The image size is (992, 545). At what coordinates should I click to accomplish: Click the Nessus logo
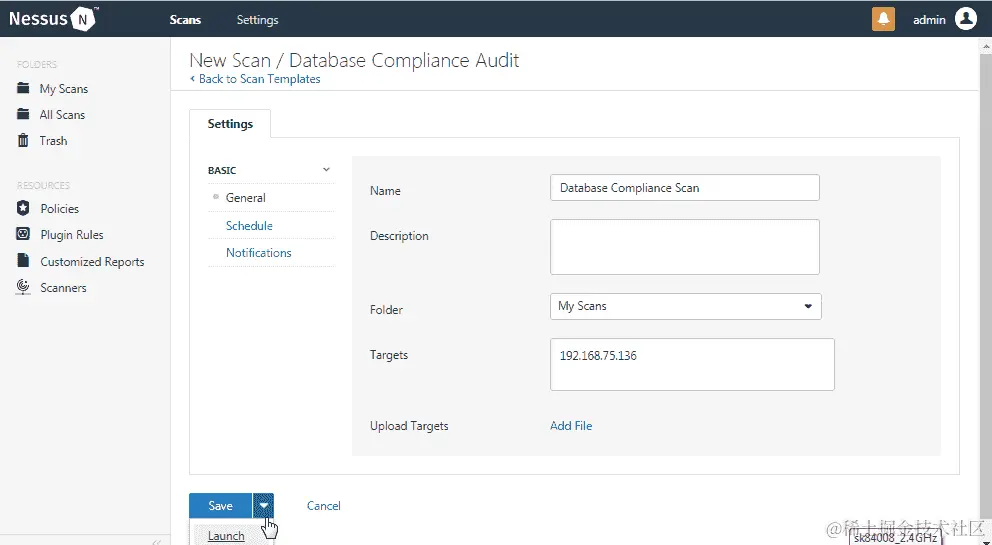(x=53, y=19)
